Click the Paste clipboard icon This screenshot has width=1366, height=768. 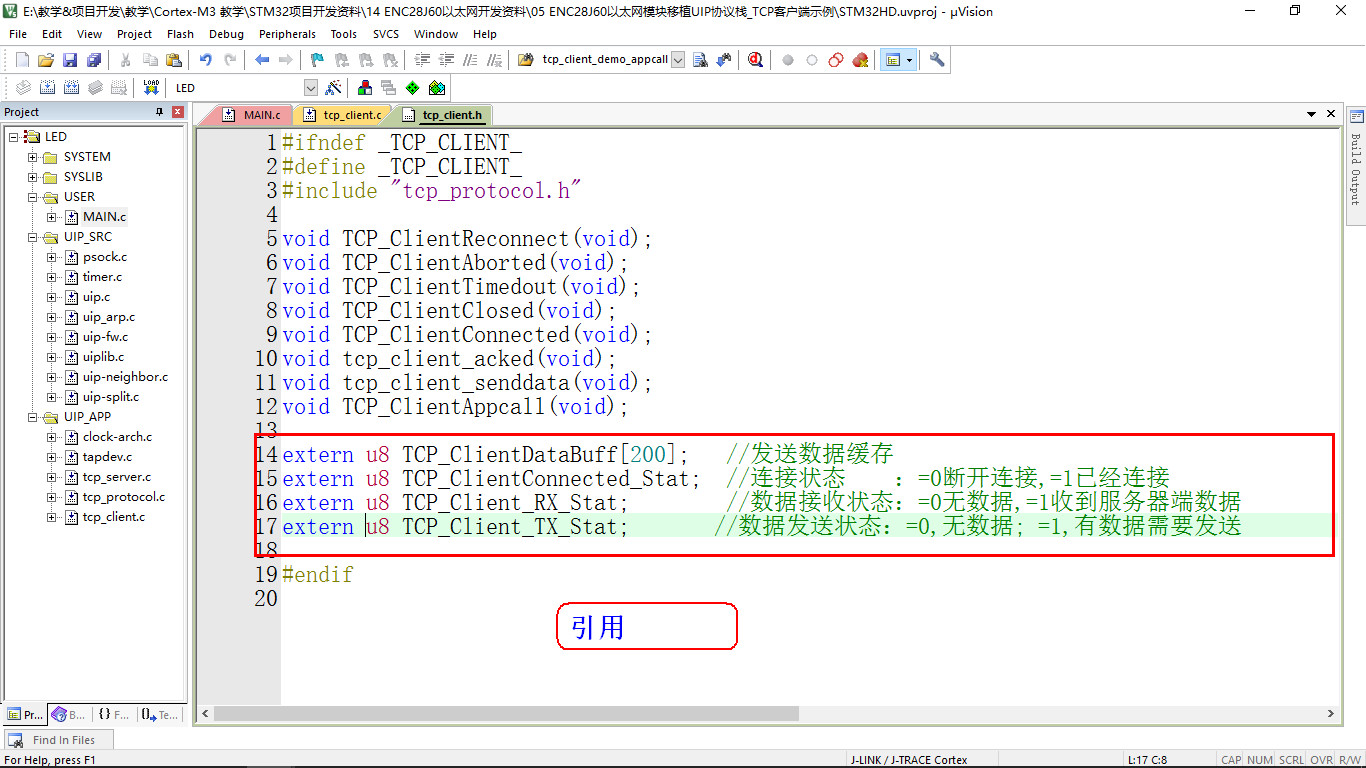(174, 60)
